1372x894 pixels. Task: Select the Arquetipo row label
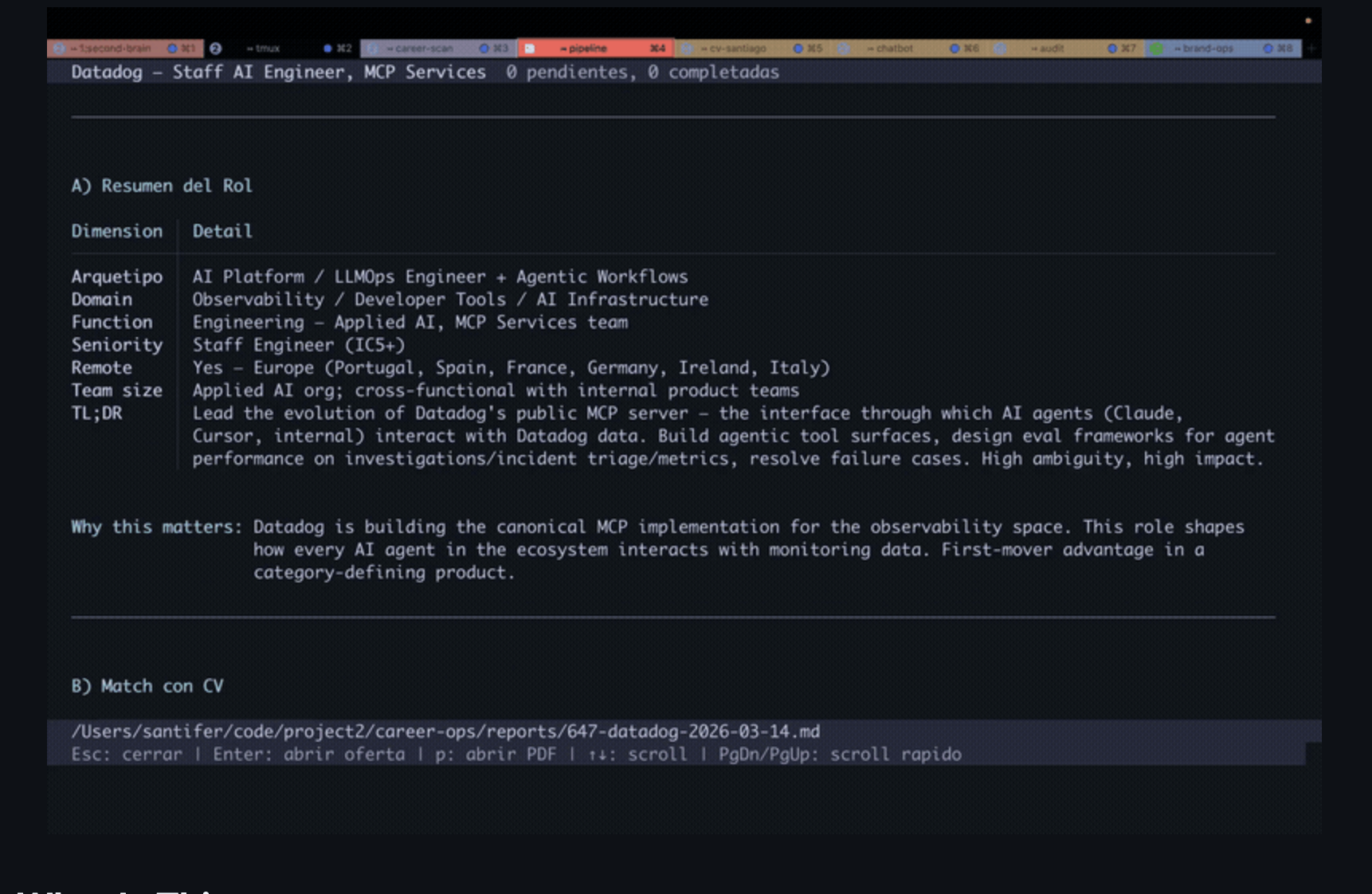pyautogui.click(x=116, y=276)
